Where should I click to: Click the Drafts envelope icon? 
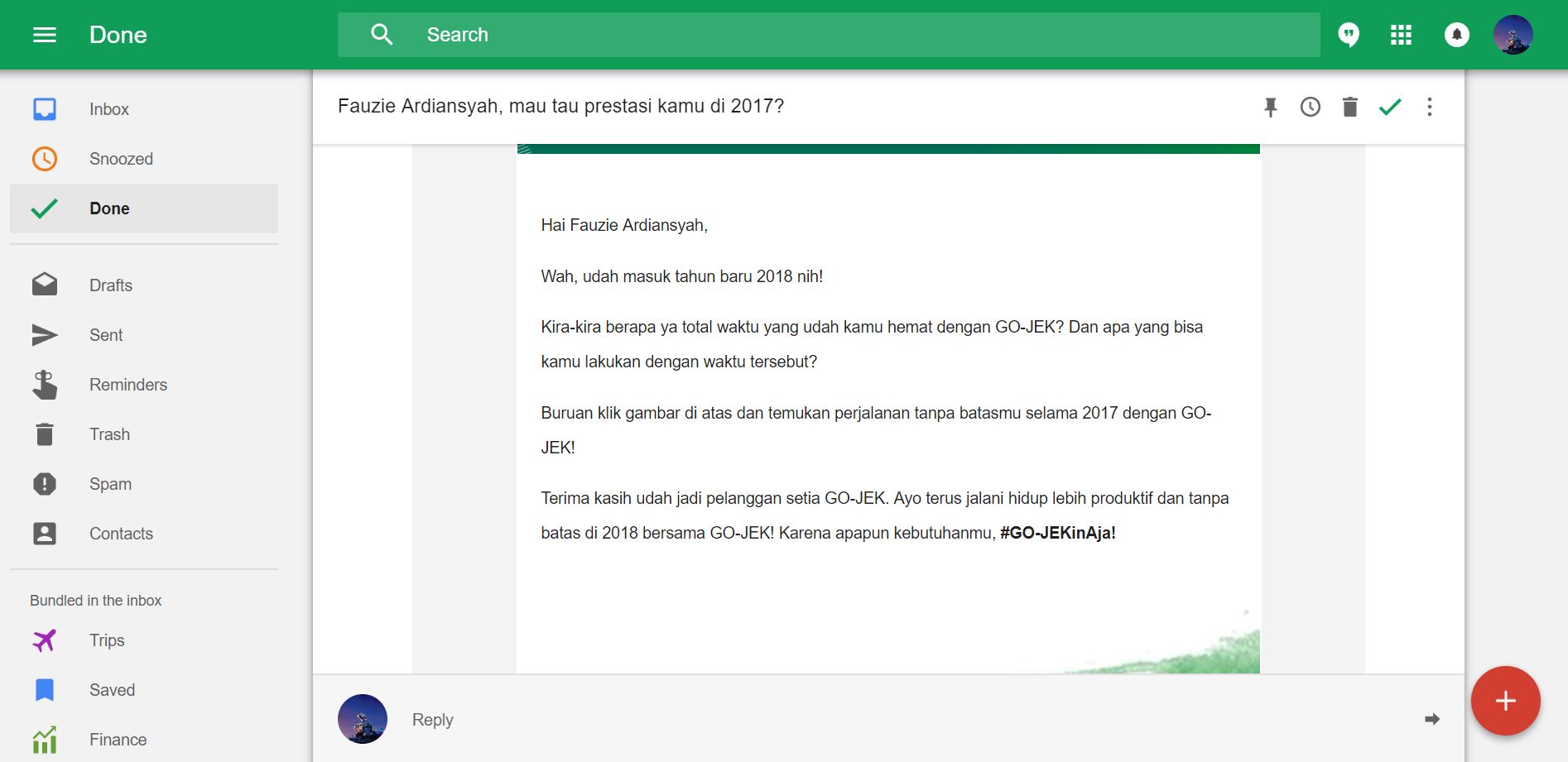pyautogui.click(x=45, y=285)
